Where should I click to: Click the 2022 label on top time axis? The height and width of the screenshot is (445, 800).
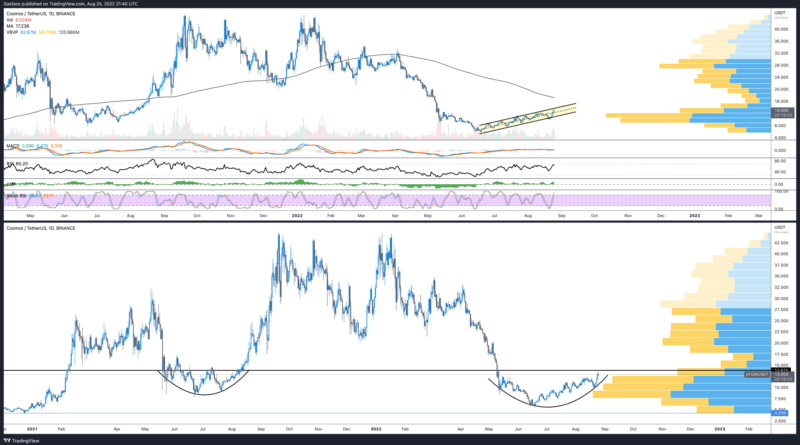pyautogui.click(x=295, y=215)
